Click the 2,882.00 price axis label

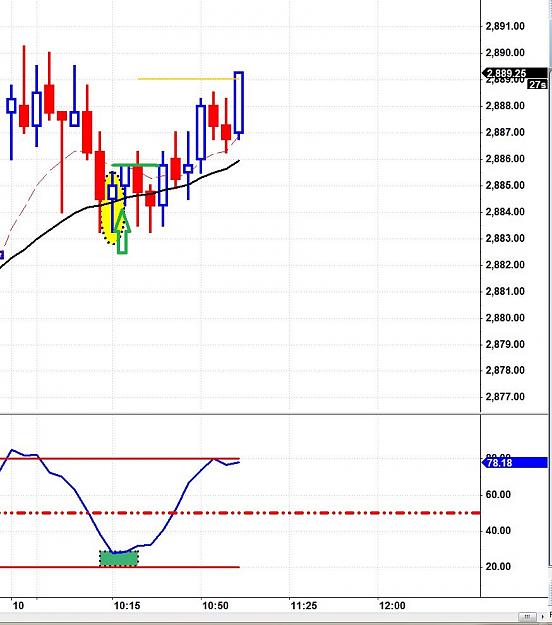point(505,265)
